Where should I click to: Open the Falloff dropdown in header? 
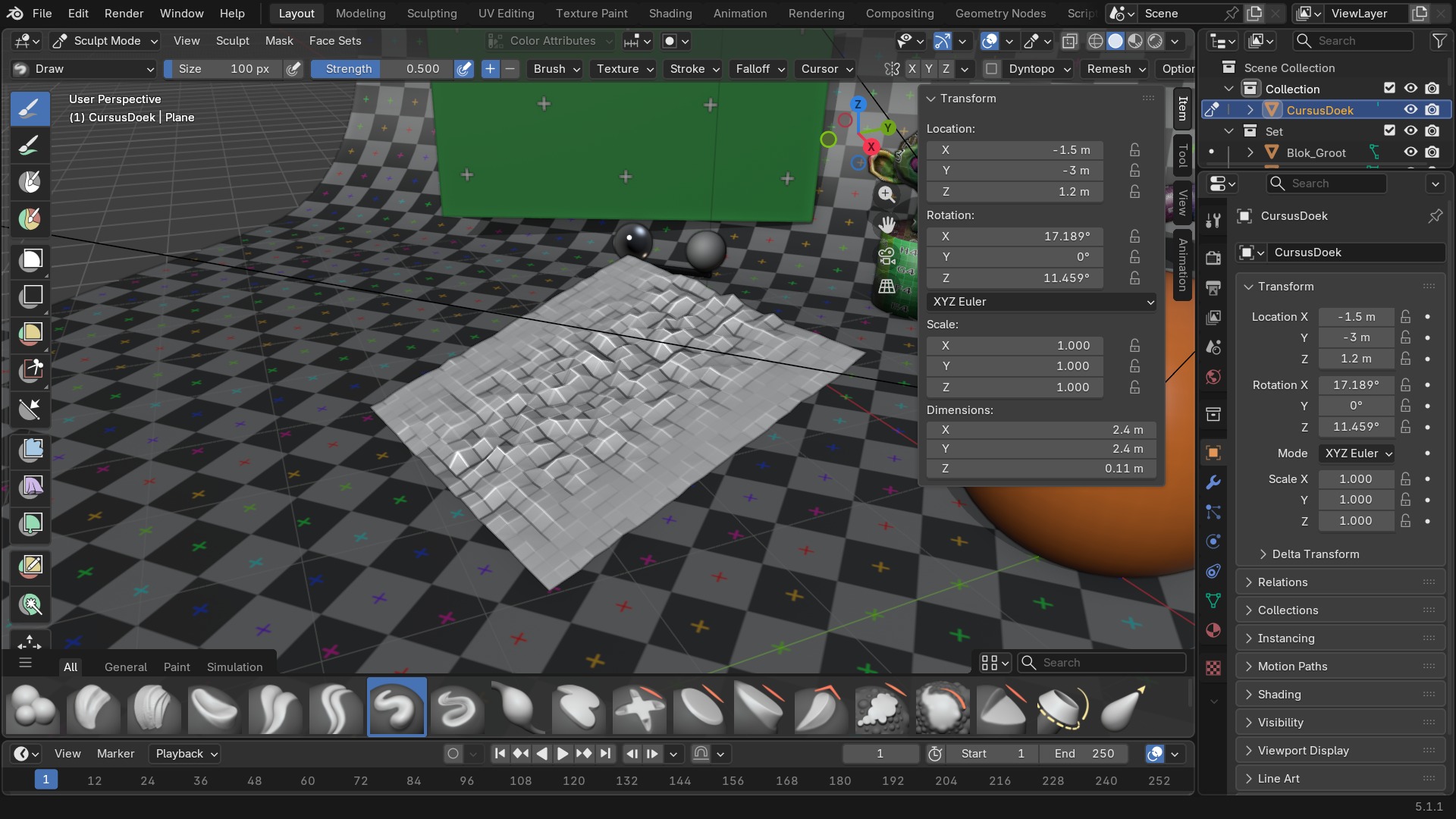click(760, 69)
